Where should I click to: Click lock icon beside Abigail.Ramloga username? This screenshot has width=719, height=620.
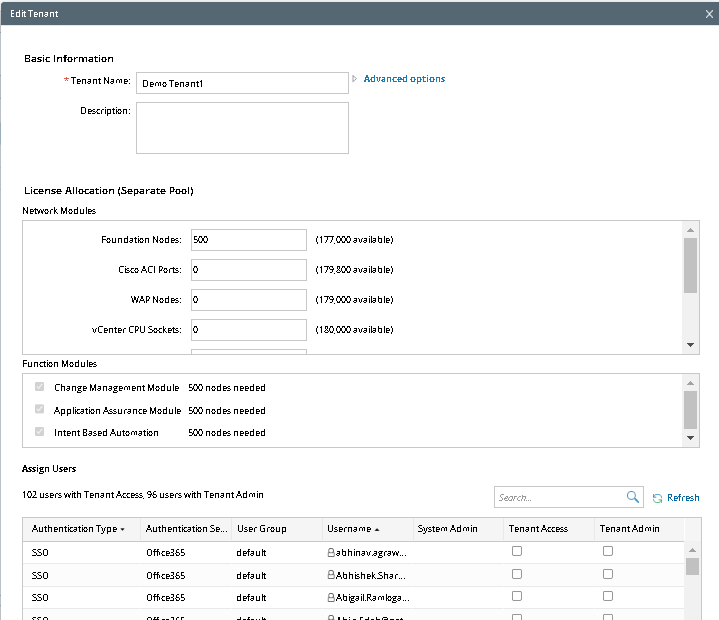click(x=330, y=598)
